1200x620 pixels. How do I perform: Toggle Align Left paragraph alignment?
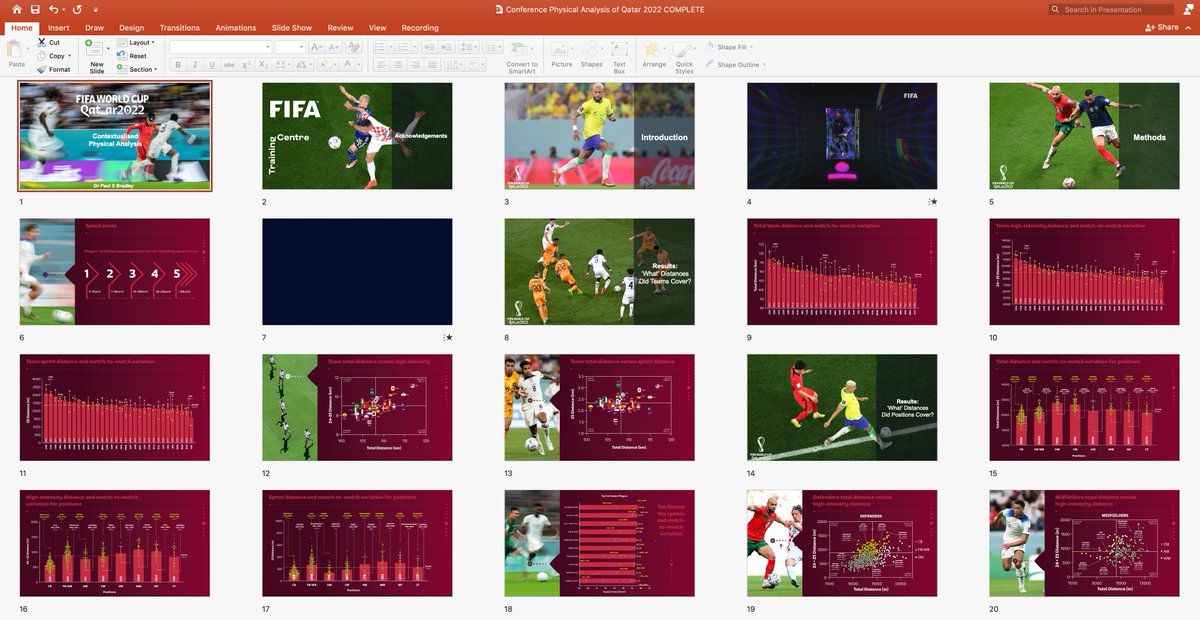point(382,65)
